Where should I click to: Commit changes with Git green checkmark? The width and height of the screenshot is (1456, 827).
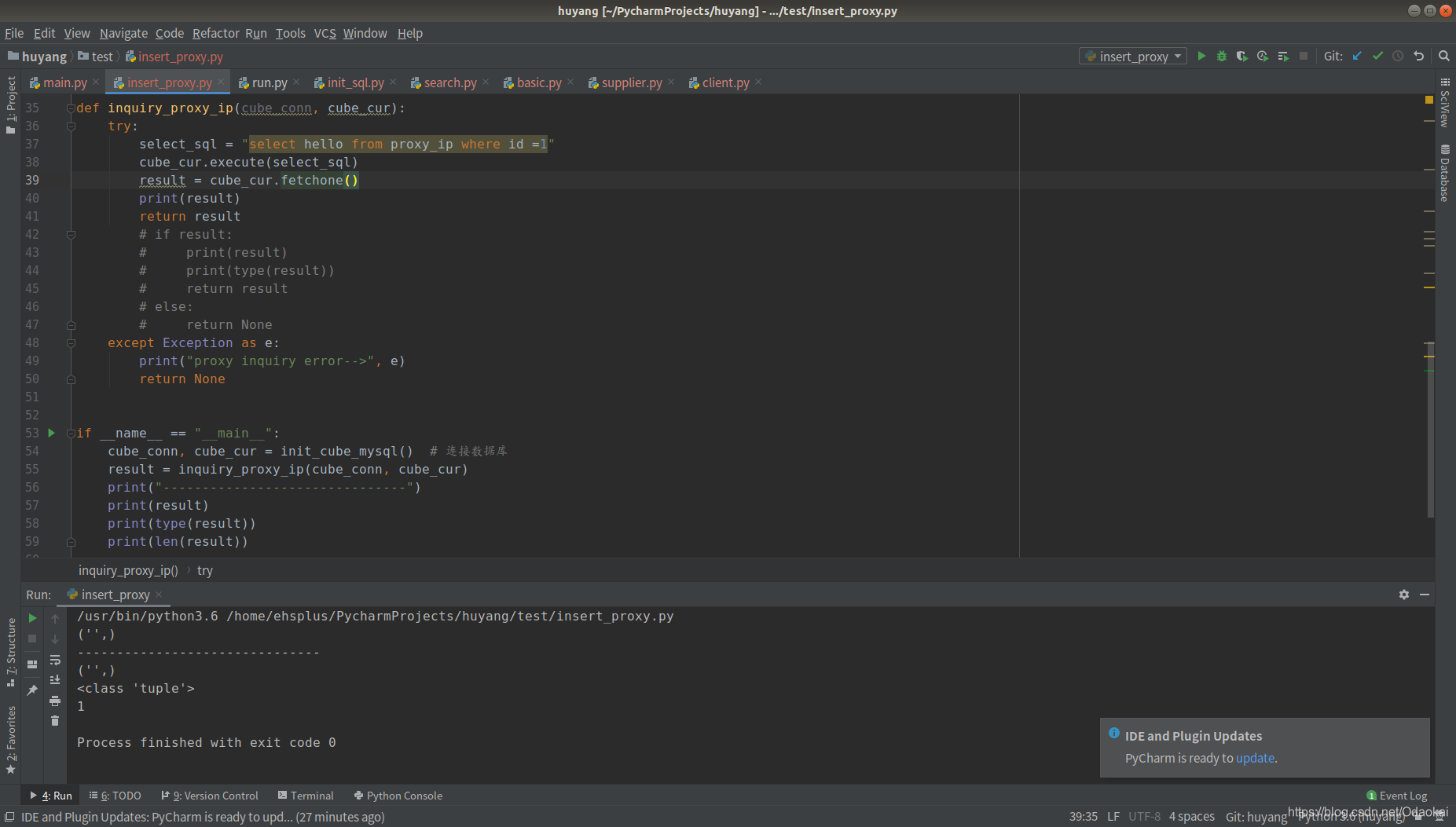[x=1377, y=56]
